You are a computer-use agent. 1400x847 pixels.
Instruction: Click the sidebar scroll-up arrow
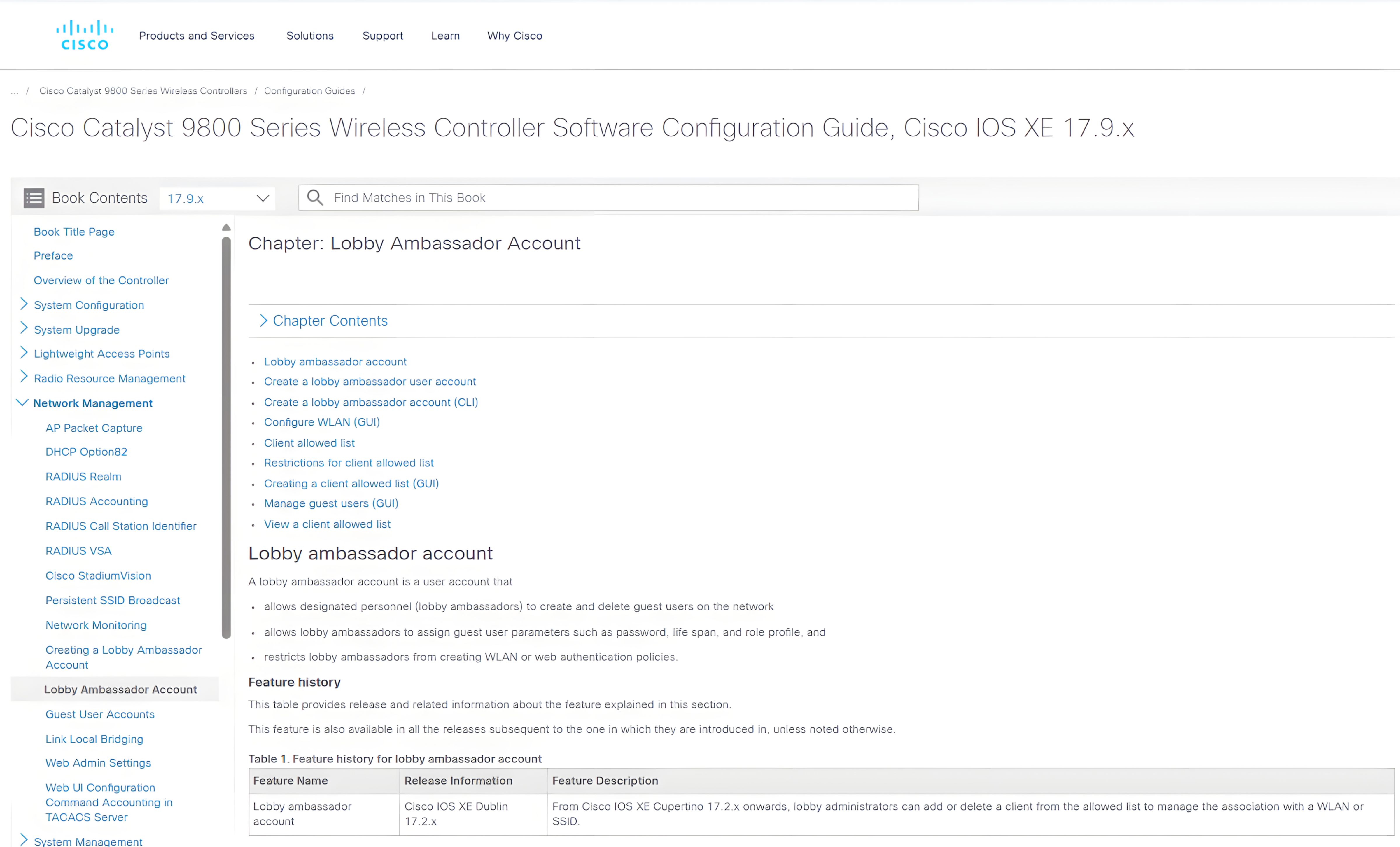tap(226, 227)
